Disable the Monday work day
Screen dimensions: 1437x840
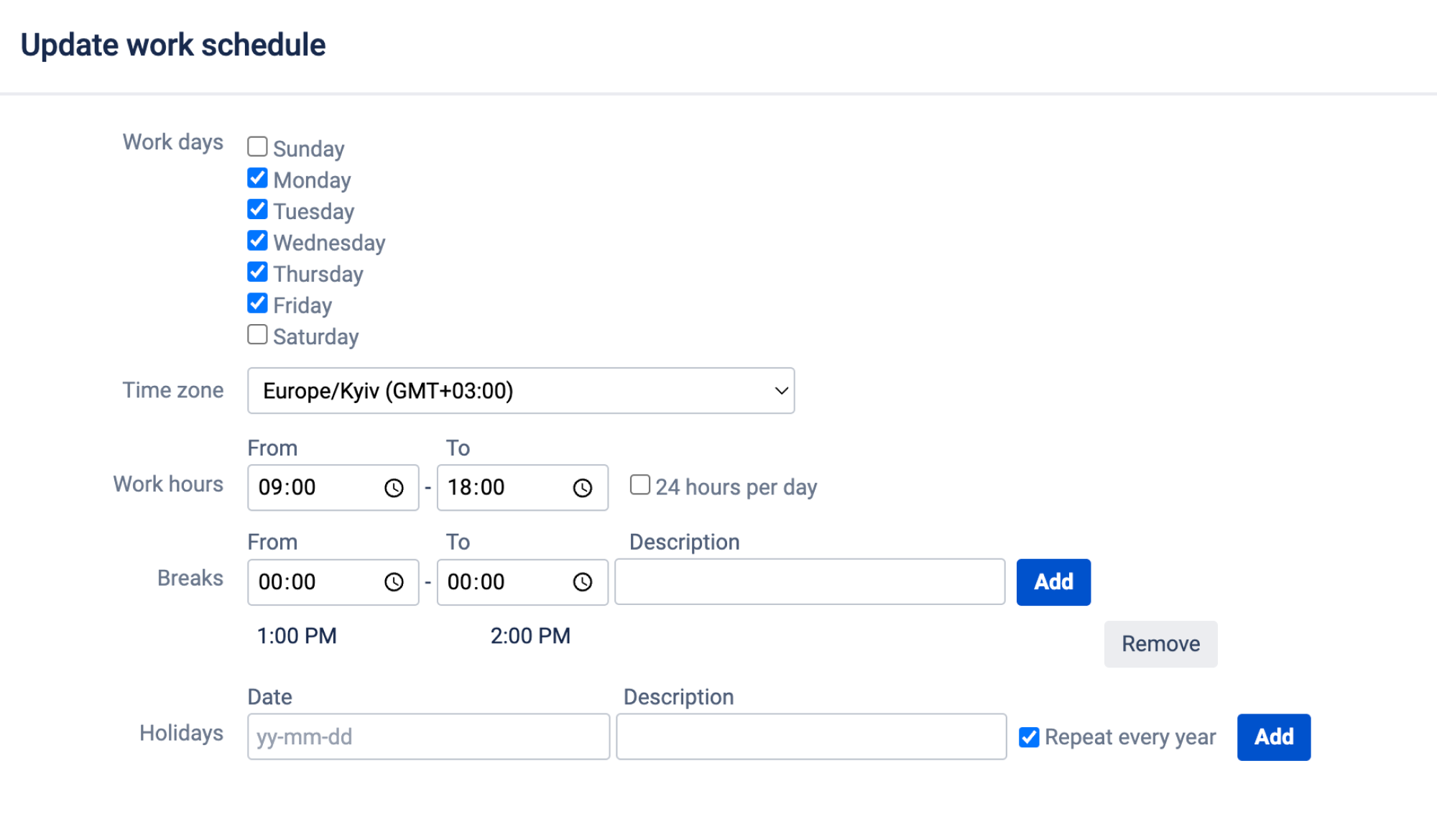[257, 177]
